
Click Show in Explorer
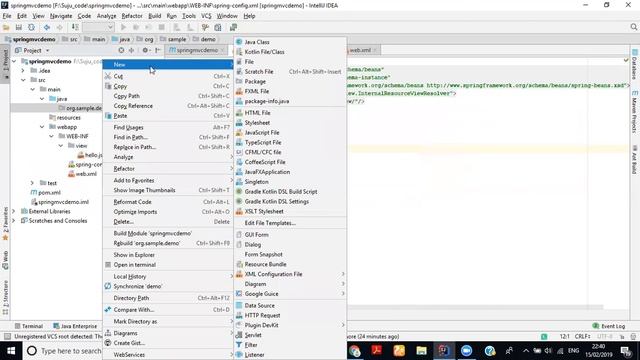167,255
